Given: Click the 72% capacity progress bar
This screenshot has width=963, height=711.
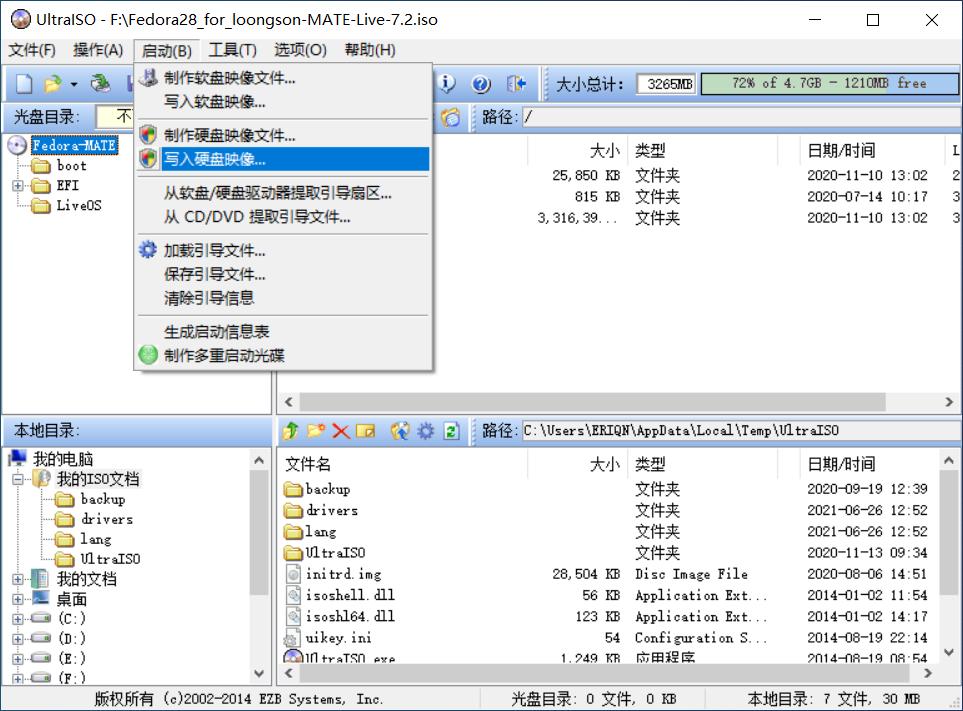Looking at the screenshot, I should coord(828,83).
